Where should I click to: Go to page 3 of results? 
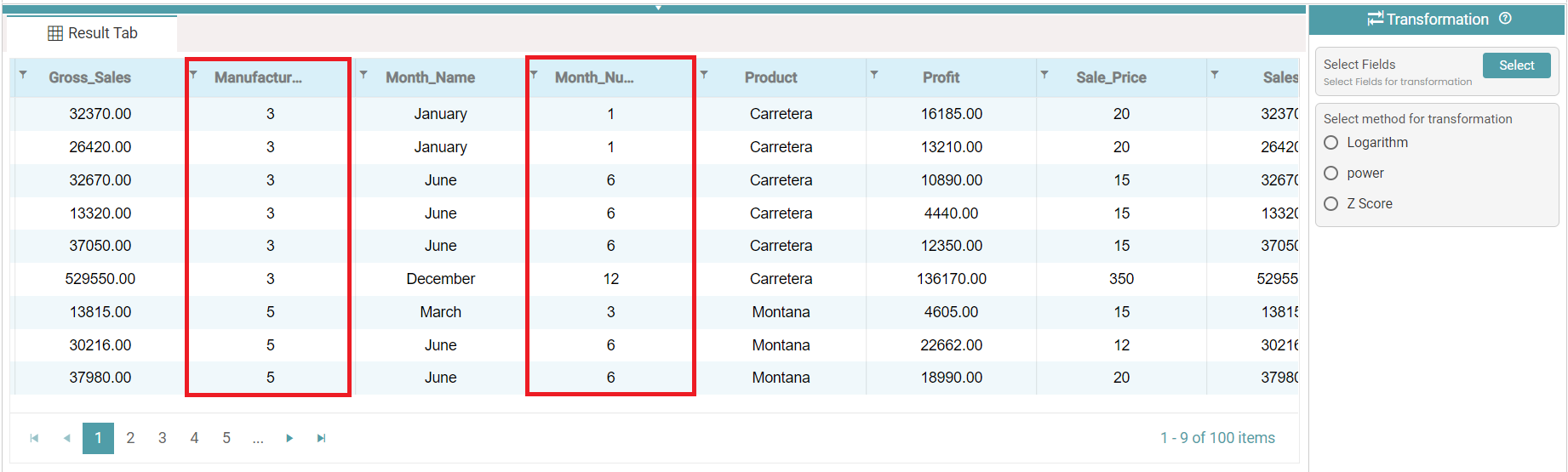pyautogui.click(x=163, y=438)
